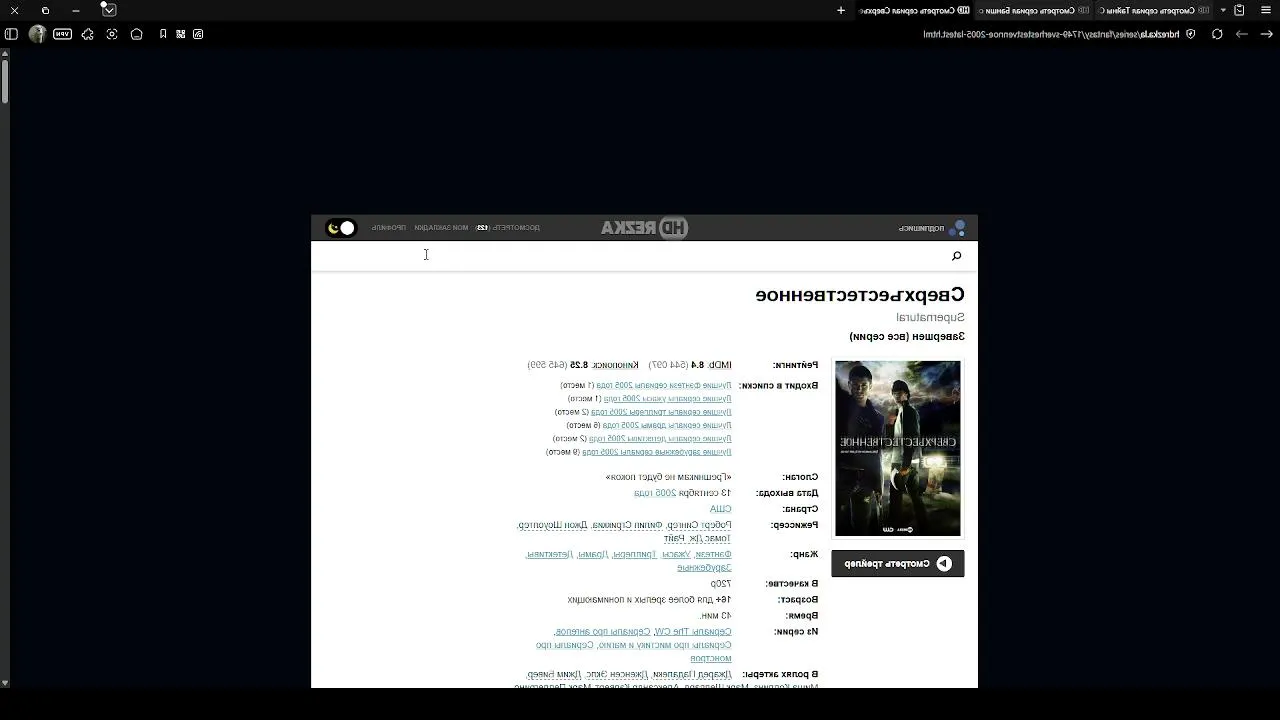The height and width of the screenshot is (720, 1280).
Task: Open the tab islands clipboard icon
Action: (1239, 10)
